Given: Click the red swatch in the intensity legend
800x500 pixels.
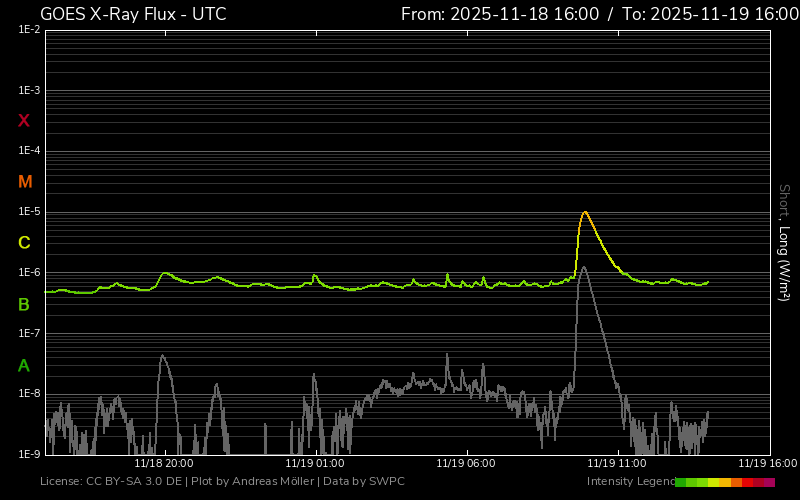Looking at the screenshot, I should [748, 482].
